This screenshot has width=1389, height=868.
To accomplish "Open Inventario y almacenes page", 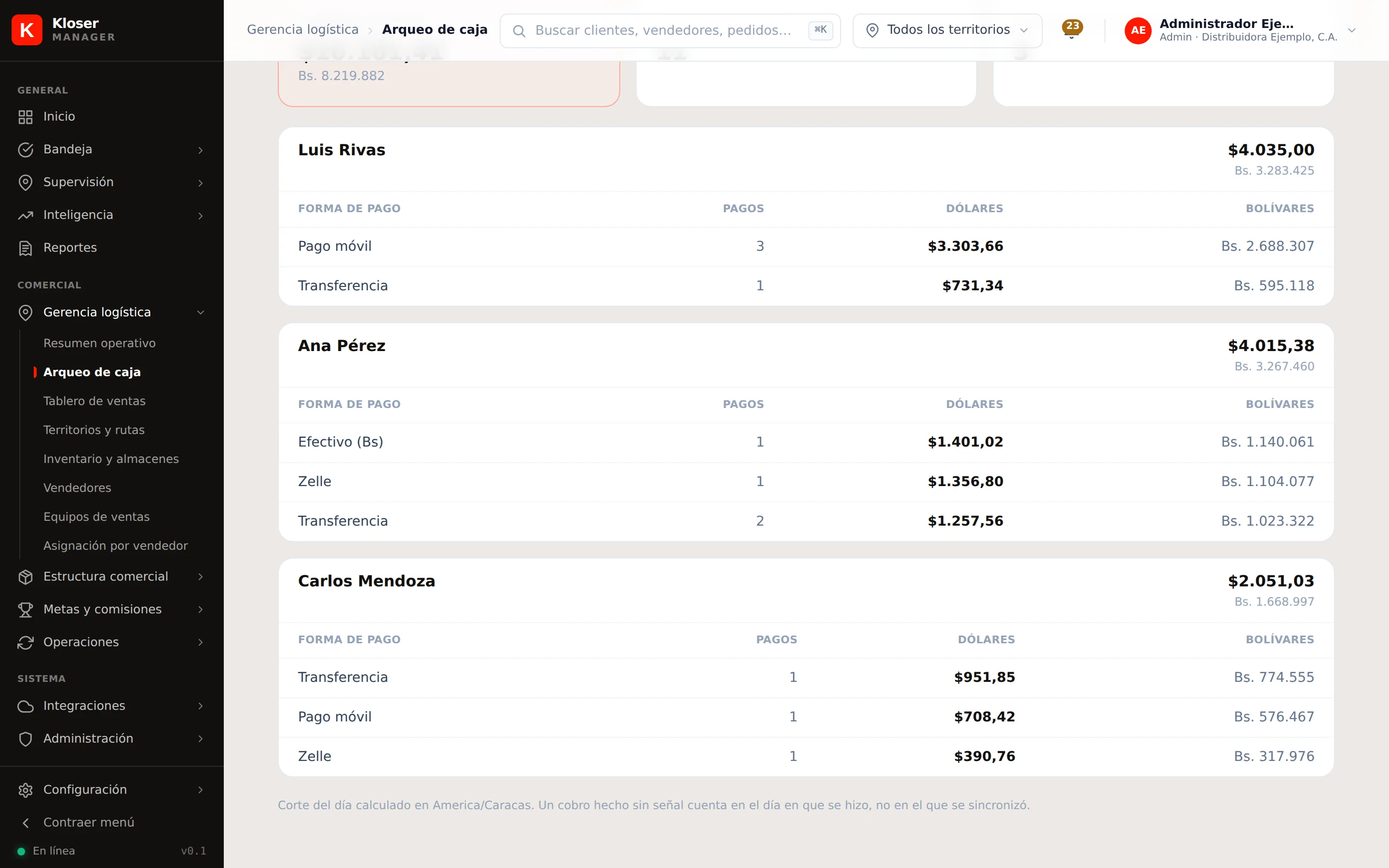I will click(x=111, y=459).
